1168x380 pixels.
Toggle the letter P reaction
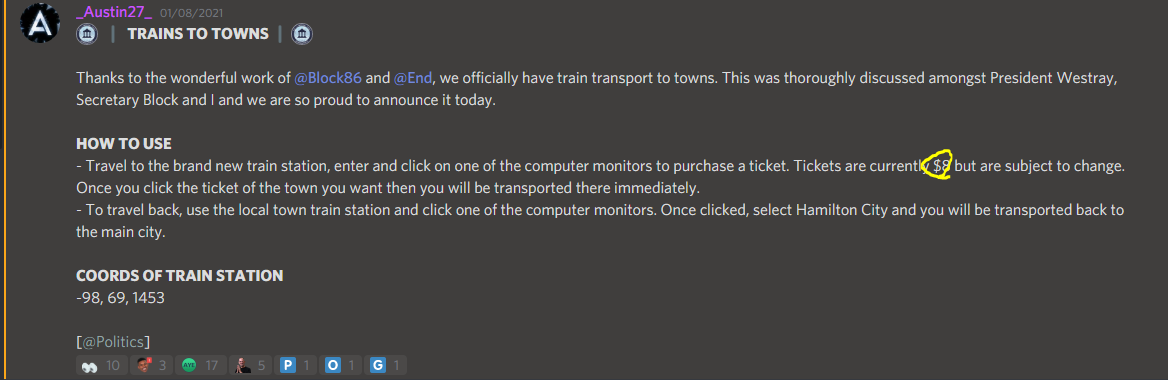coord(296,365)
